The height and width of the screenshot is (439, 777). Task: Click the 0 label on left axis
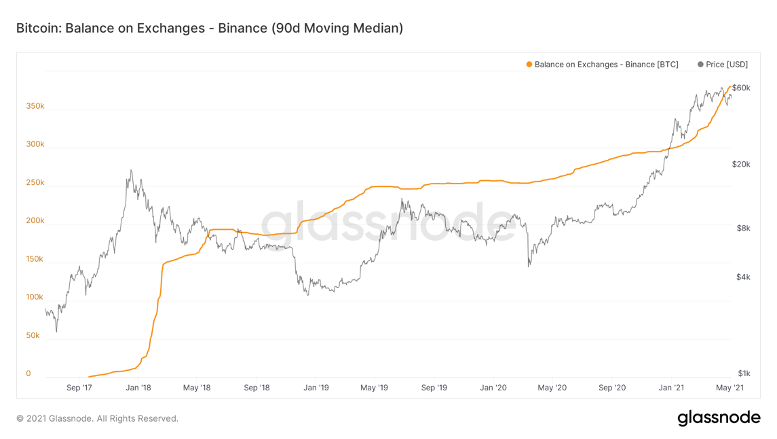click(29, 374)
